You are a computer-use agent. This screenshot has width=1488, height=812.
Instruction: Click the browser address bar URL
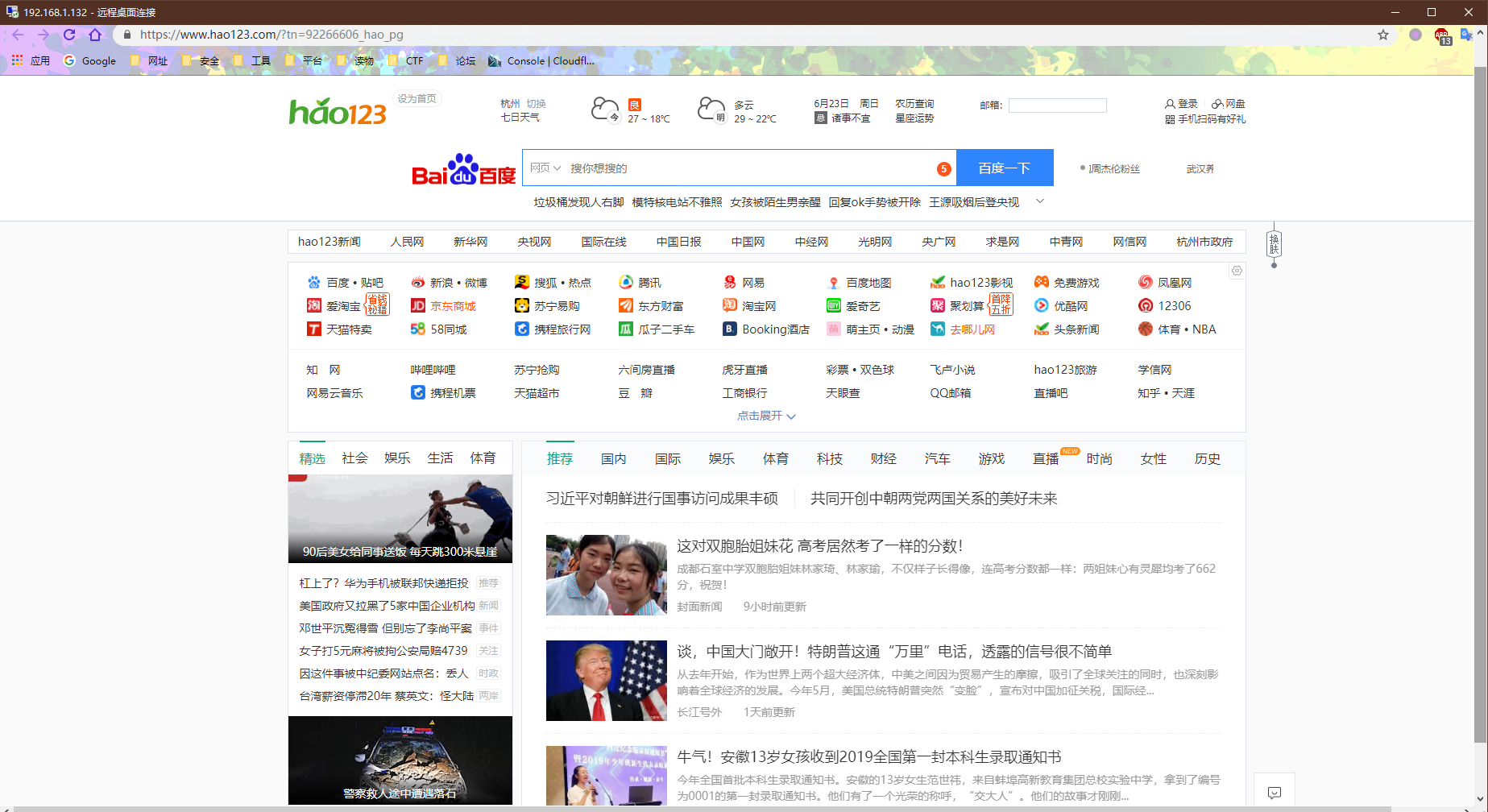coord(271,35)
